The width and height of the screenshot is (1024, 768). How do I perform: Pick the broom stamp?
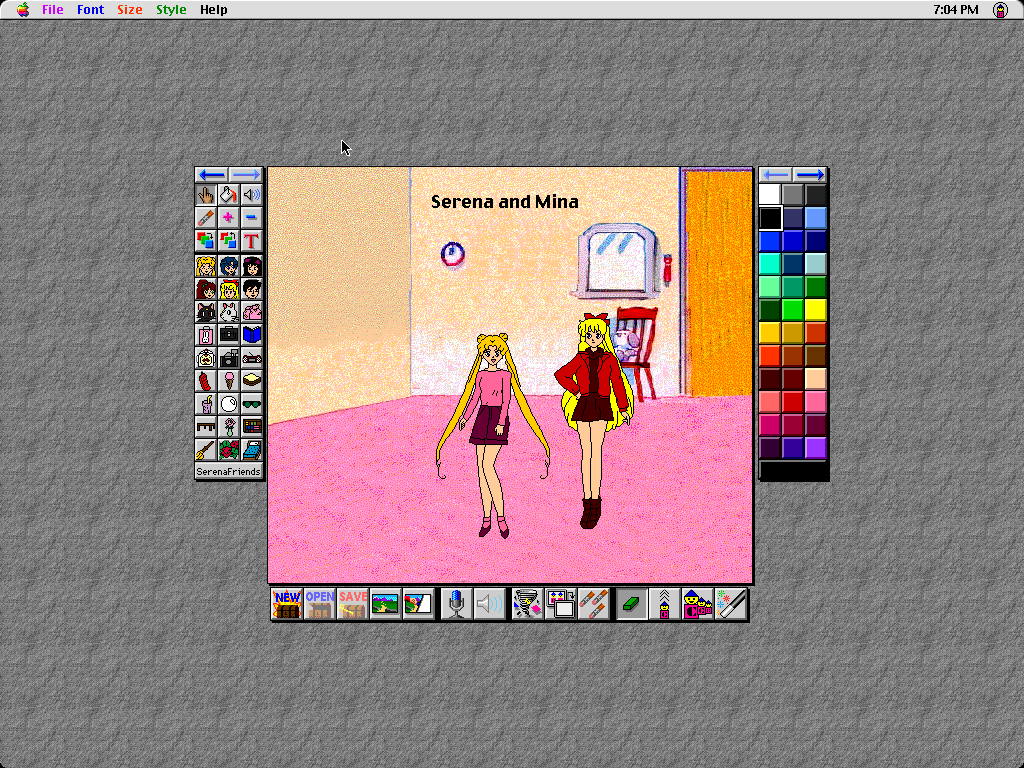[x=206, y=449]
